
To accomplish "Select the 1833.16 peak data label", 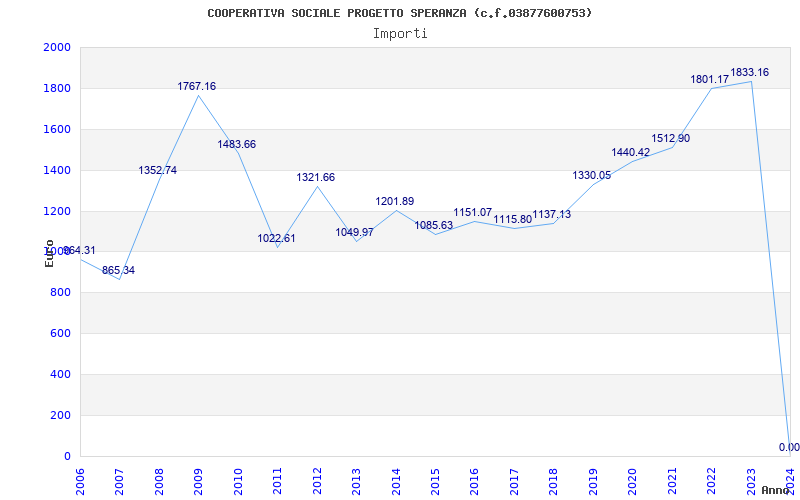I will pos(749,72).
